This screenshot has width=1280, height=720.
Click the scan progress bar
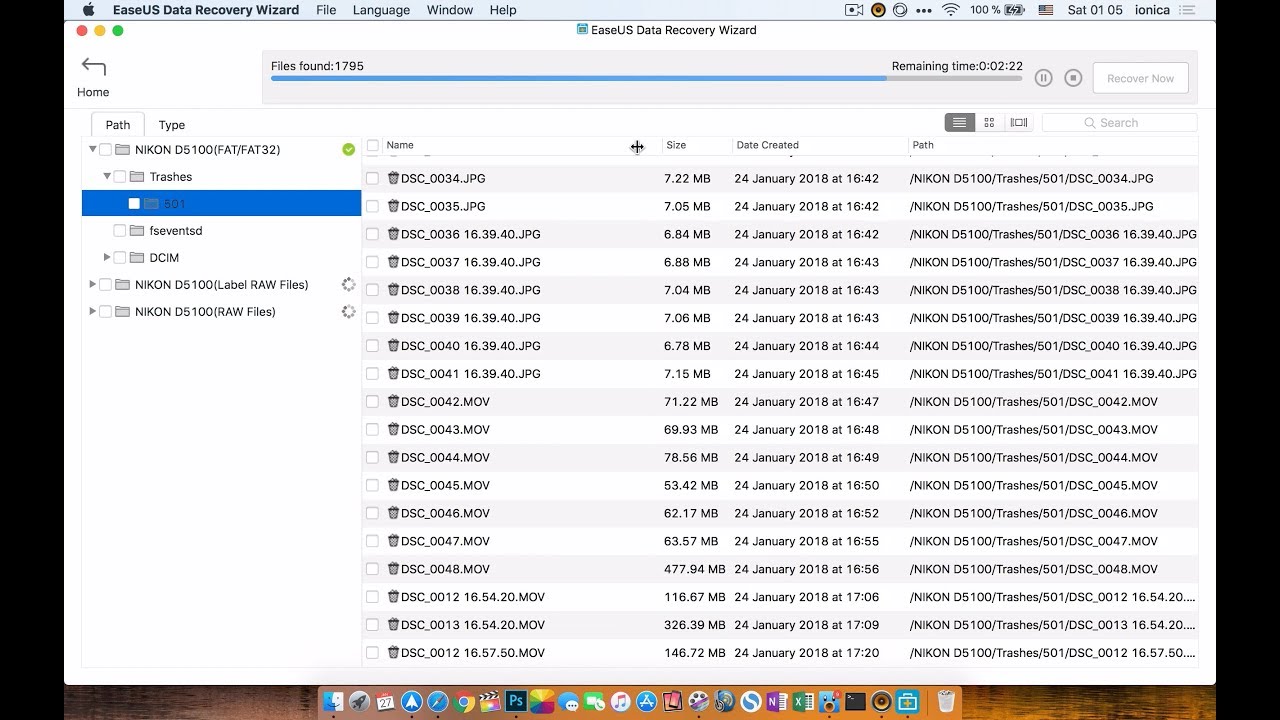pyautogui.click(x=646, y=78)
